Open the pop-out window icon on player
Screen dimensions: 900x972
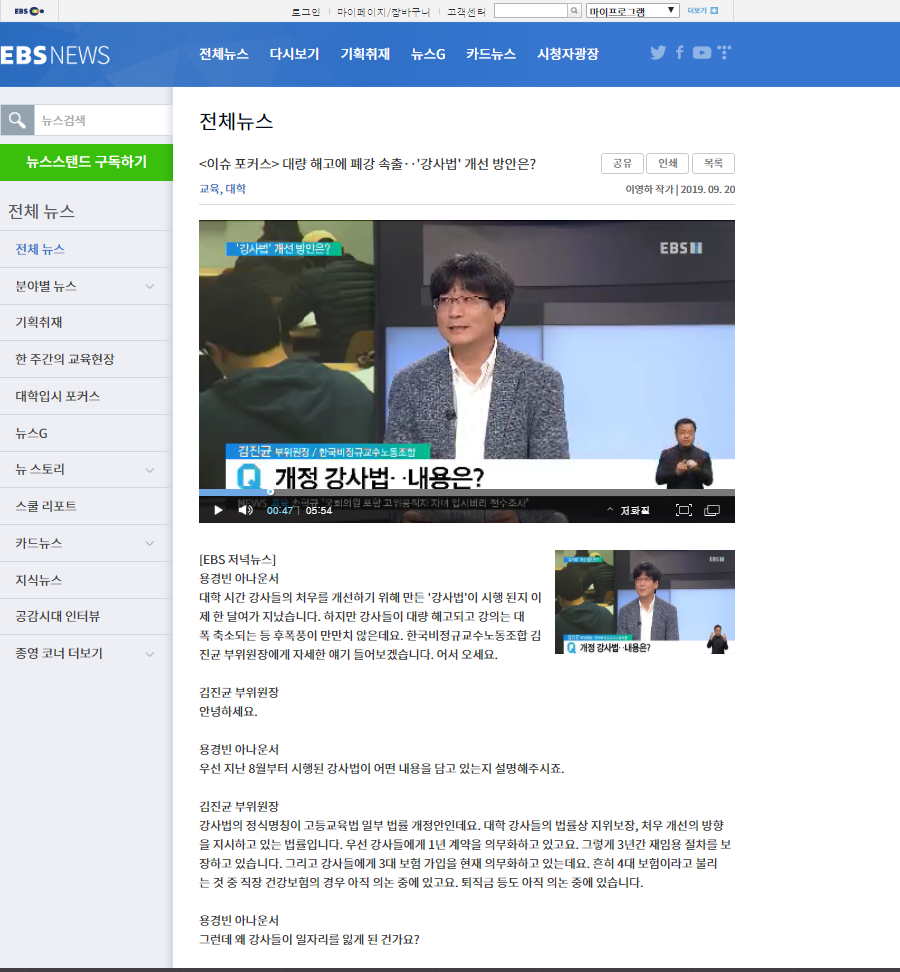click(x=712, y=510)
